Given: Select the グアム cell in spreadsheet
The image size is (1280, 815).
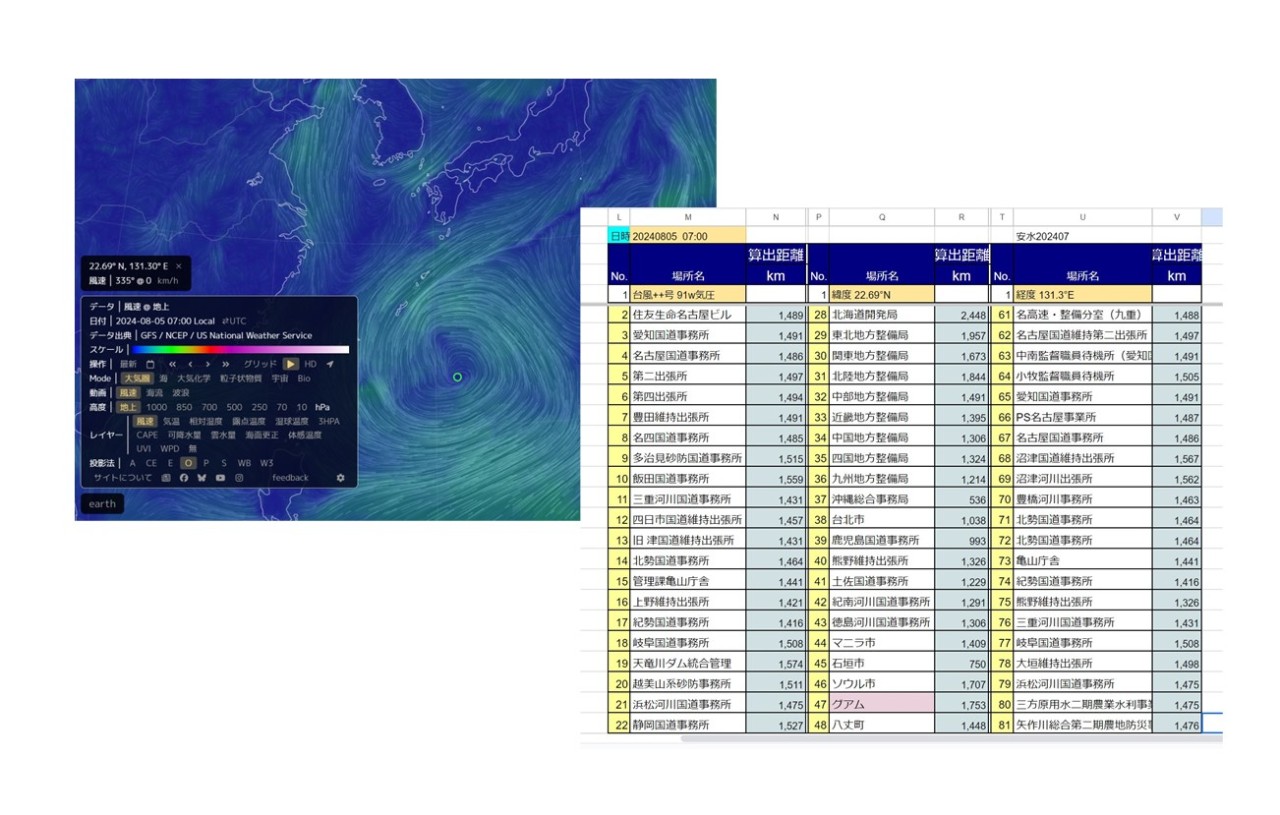Looking at the screenshot, I should (x=881, y=704).
